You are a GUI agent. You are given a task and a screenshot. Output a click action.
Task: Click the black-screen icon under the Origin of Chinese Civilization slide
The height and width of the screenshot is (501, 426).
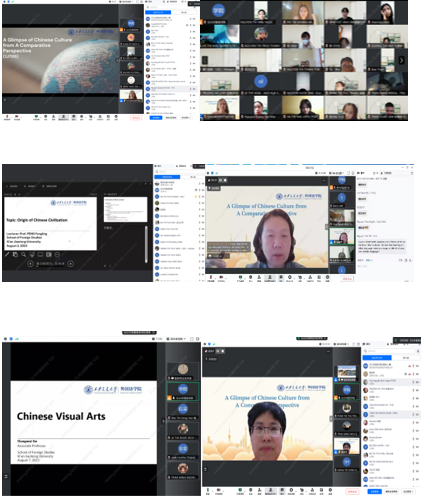40,255
